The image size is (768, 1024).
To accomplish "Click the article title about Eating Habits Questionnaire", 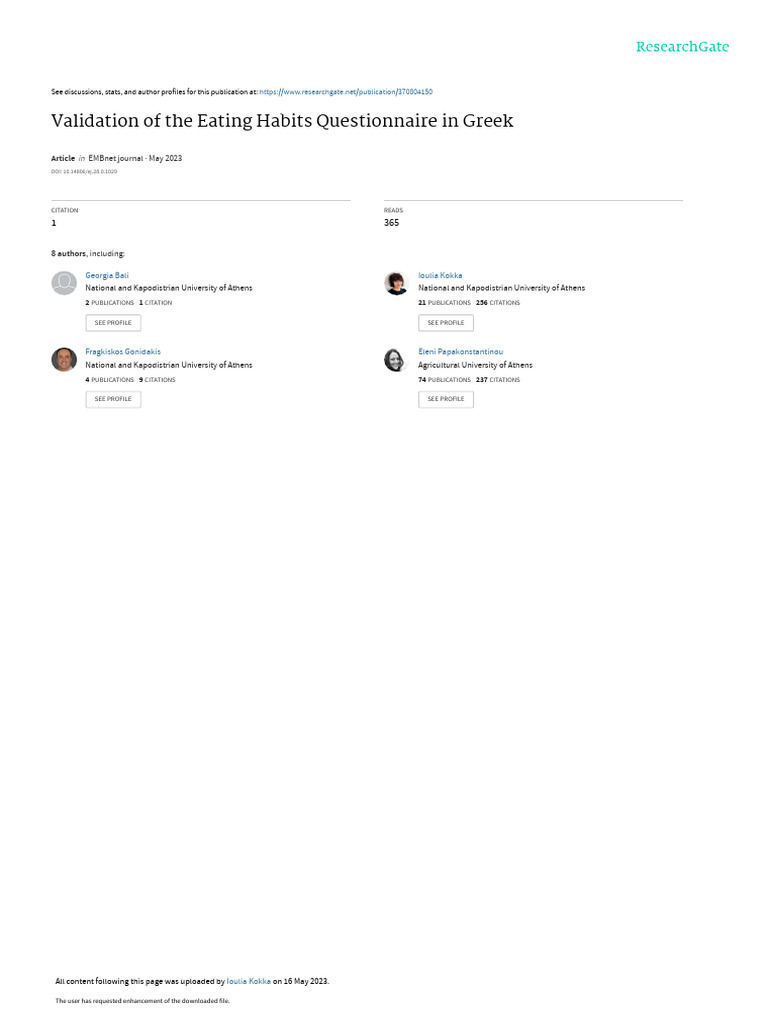I will [282, 121].
